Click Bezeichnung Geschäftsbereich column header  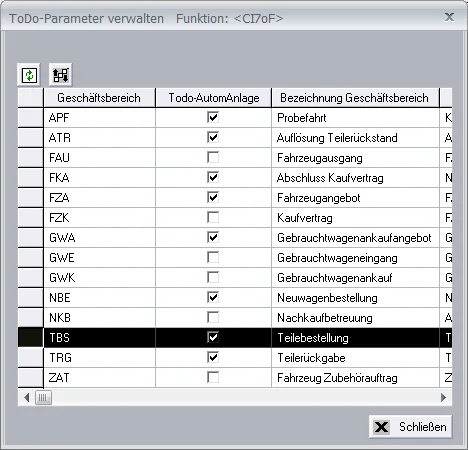[355, 98]
